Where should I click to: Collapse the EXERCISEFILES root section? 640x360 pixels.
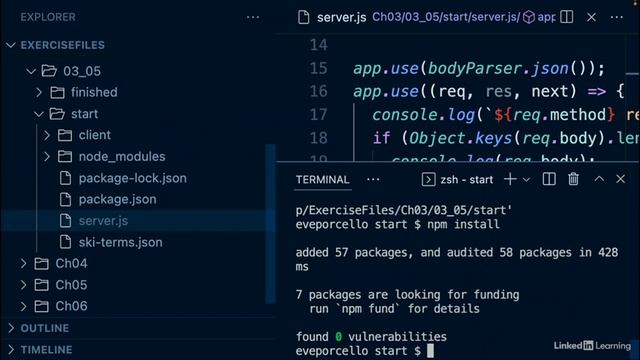point(11,45)
